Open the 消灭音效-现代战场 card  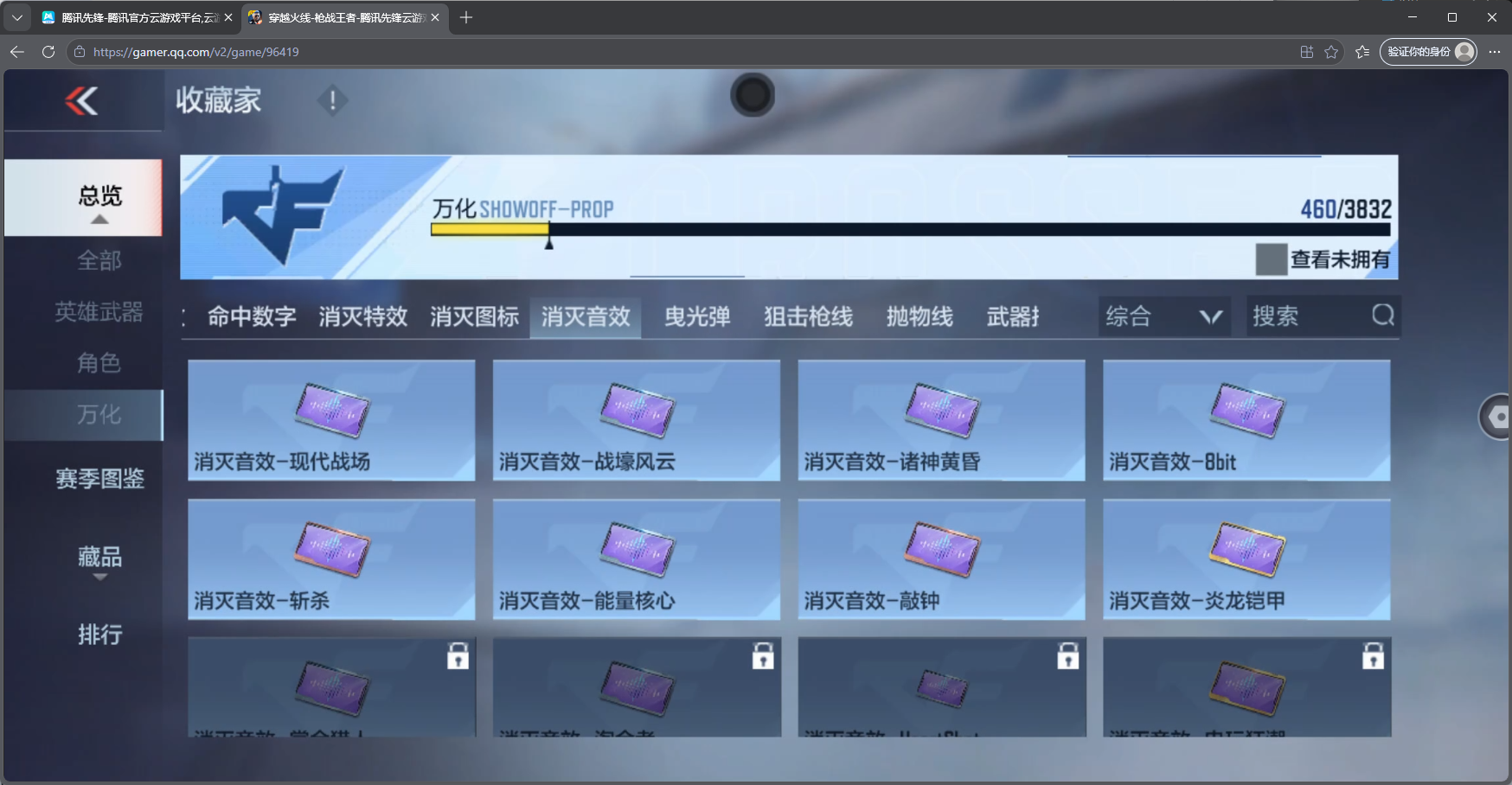coord(331,420)
